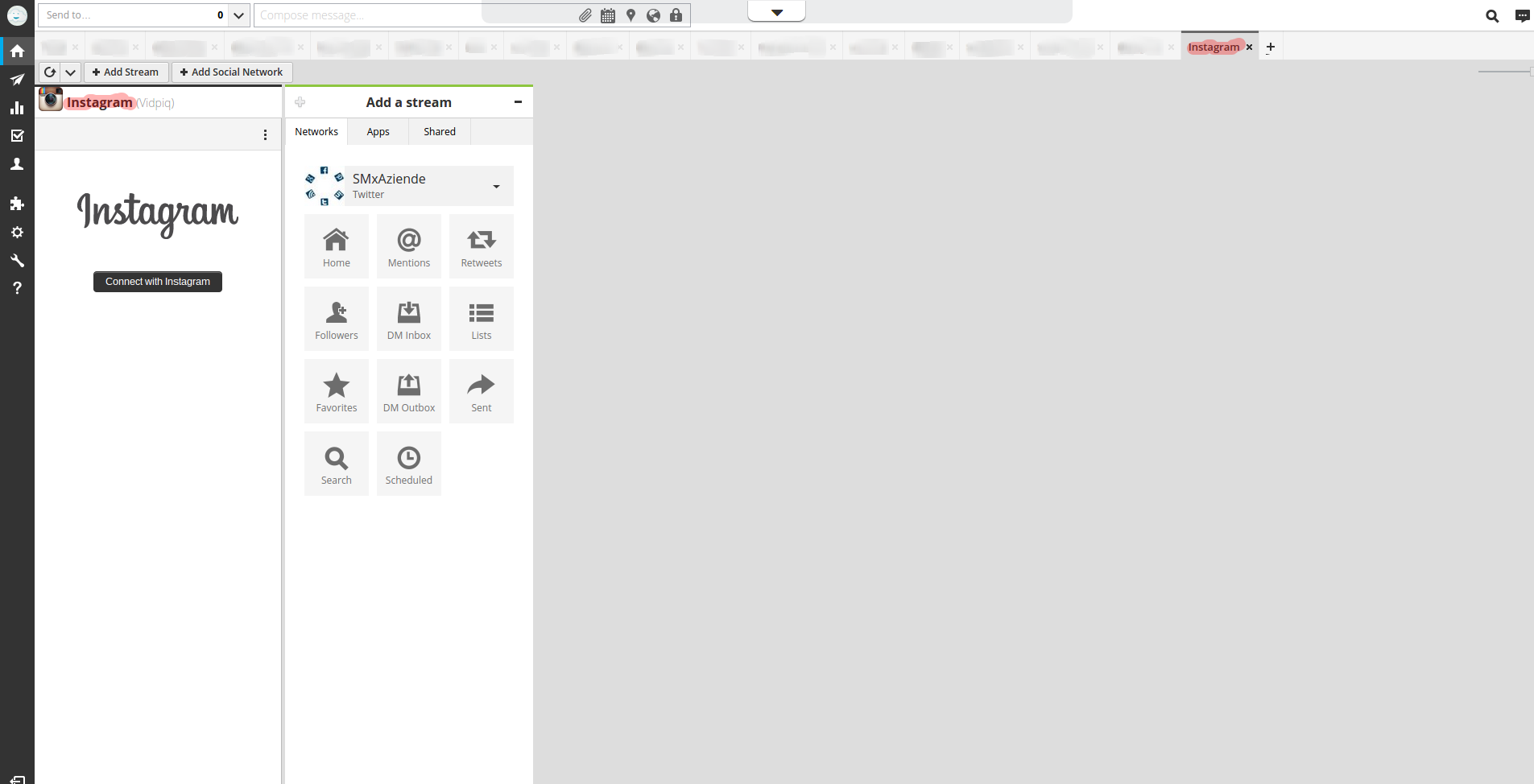This screenshot has width=1534, height=784.
Task: Choose the Favorites star stream
Action: (x=336, y=391)
